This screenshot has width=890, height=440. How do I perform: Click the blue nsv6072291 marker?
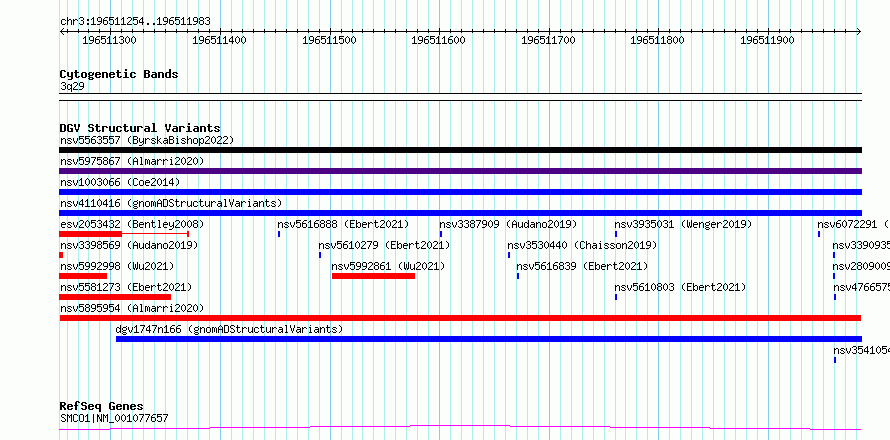click(x=818, y=234)
